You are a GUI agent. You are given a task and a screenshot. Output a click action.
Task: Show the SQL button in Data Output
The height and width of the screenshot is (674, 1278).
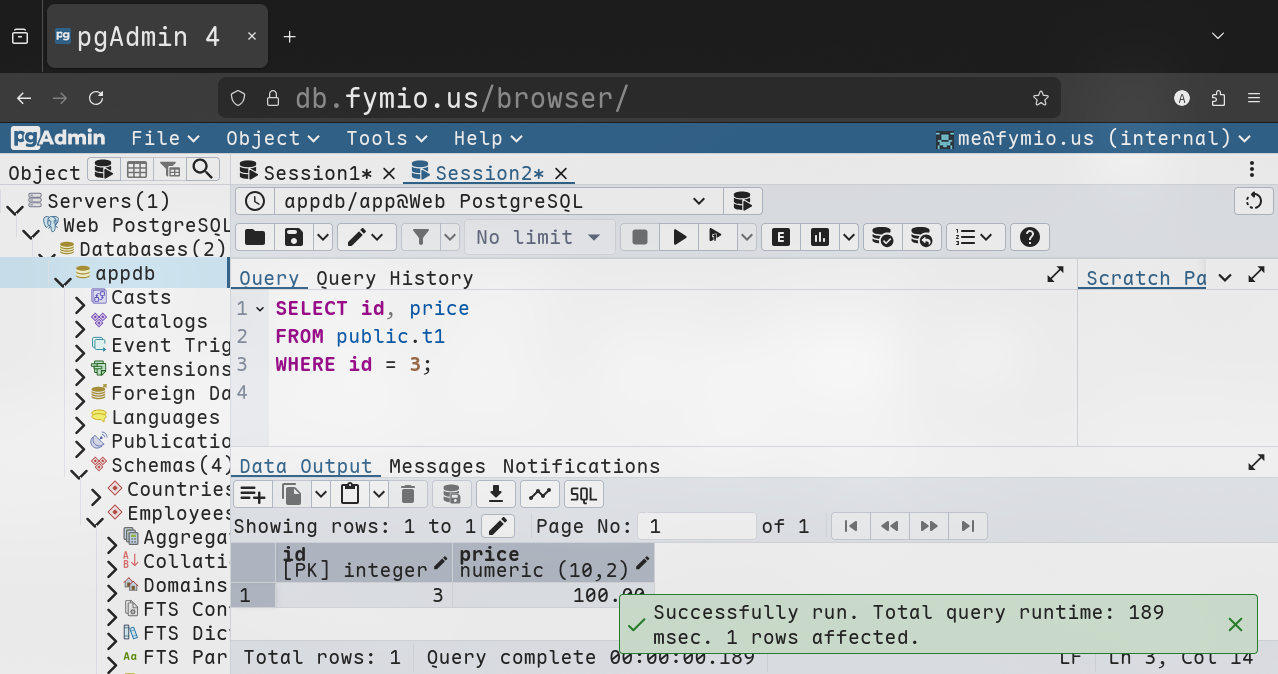(x=584, y=494)
